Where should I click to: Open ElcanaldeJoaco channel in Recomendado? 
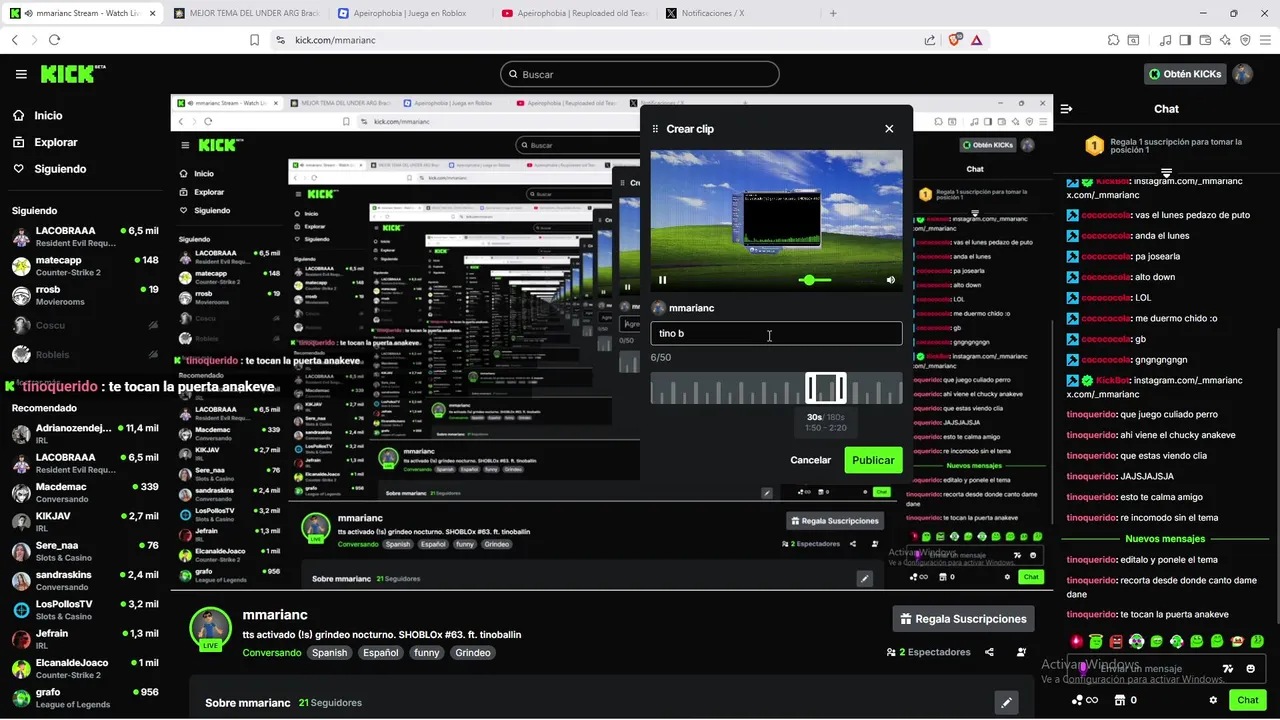coord(85,668)
